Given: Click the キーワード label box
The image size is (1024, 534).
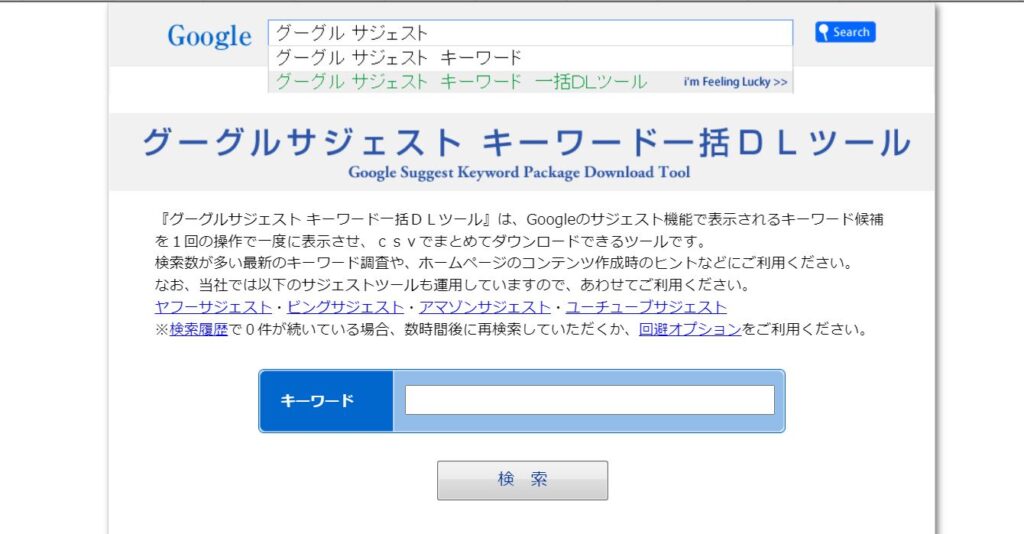Looking at the screenshot, I should (327, 401).
